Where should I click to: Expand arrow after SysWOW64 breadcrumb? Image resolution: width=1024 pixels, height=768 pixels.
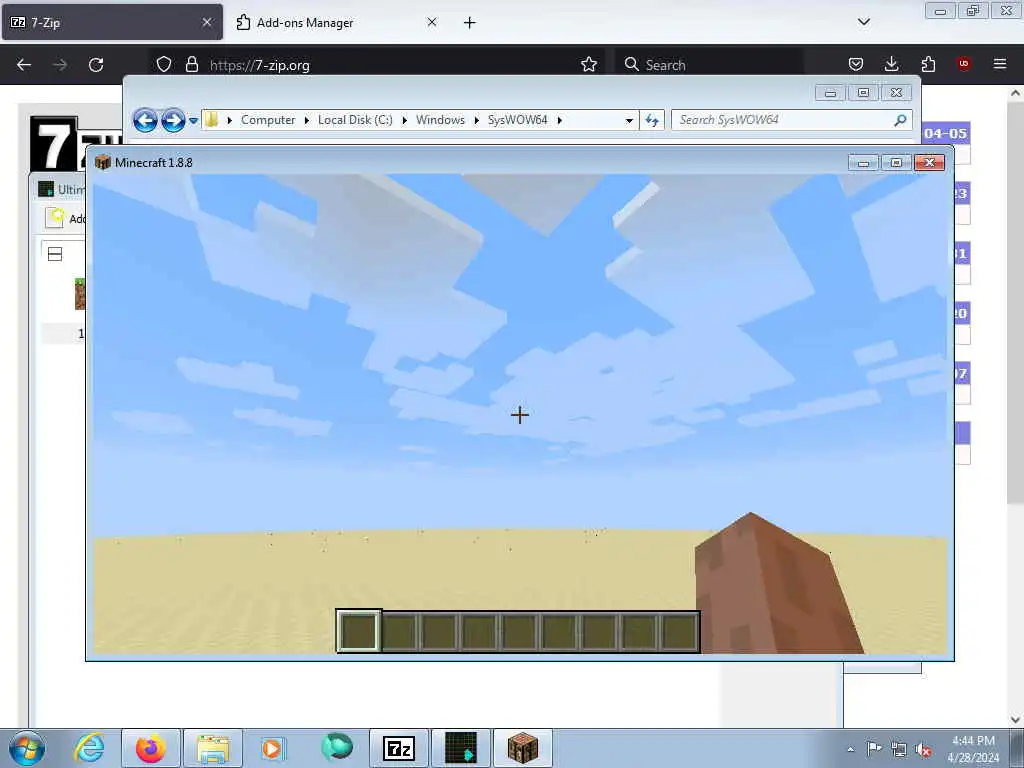click(560, 120)
